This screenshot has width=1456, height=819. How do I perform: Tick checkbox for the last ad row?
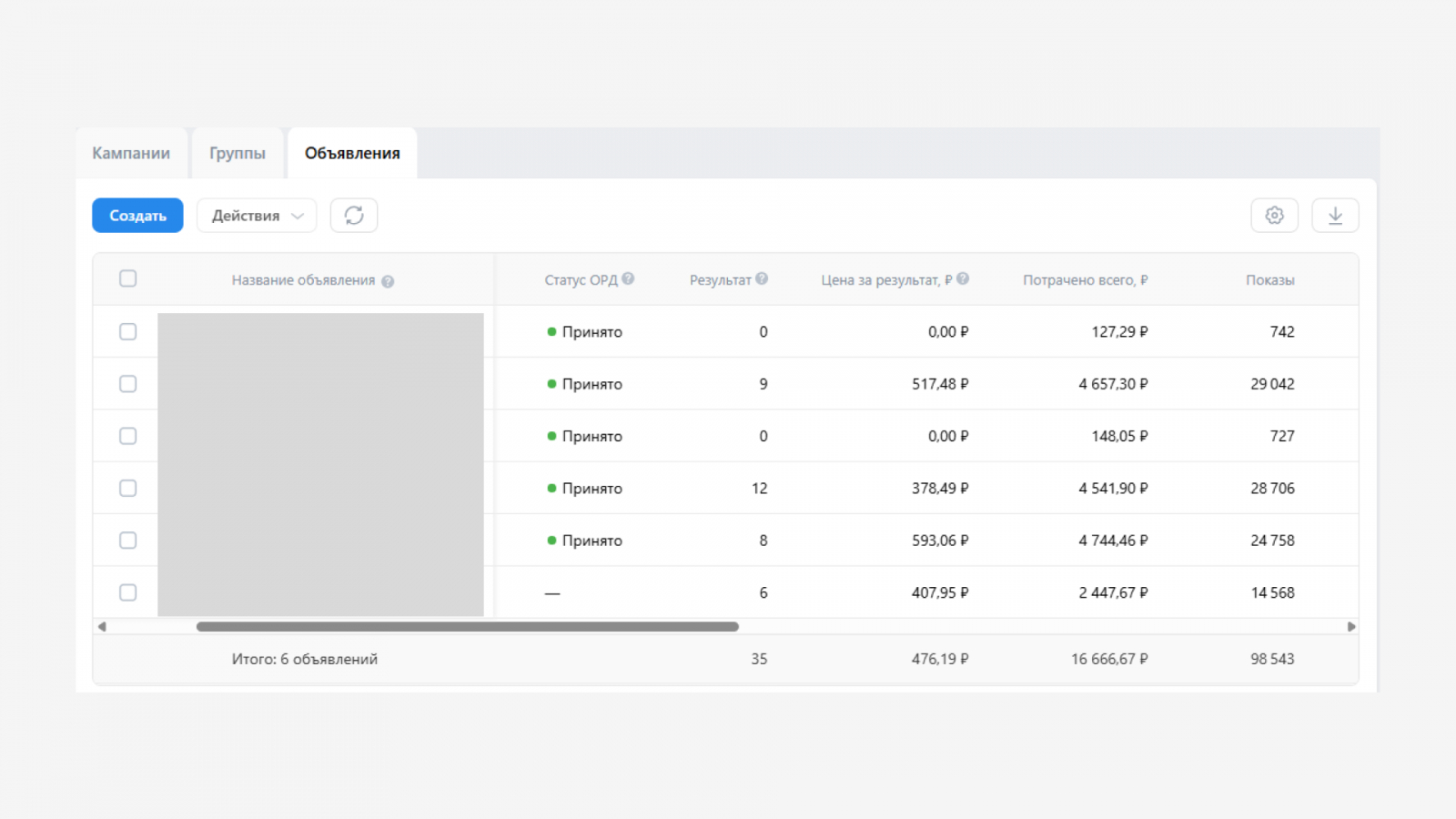[x=128, y=592]
